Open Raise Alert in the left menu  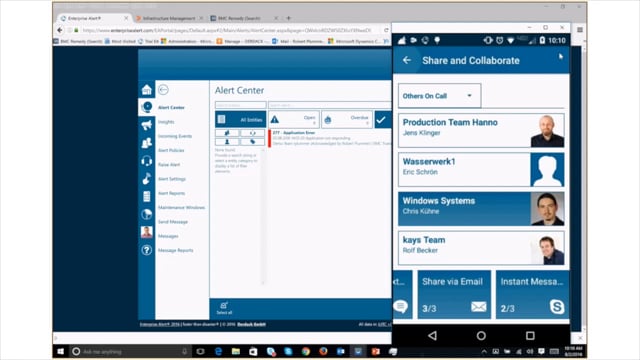[169, 164]
